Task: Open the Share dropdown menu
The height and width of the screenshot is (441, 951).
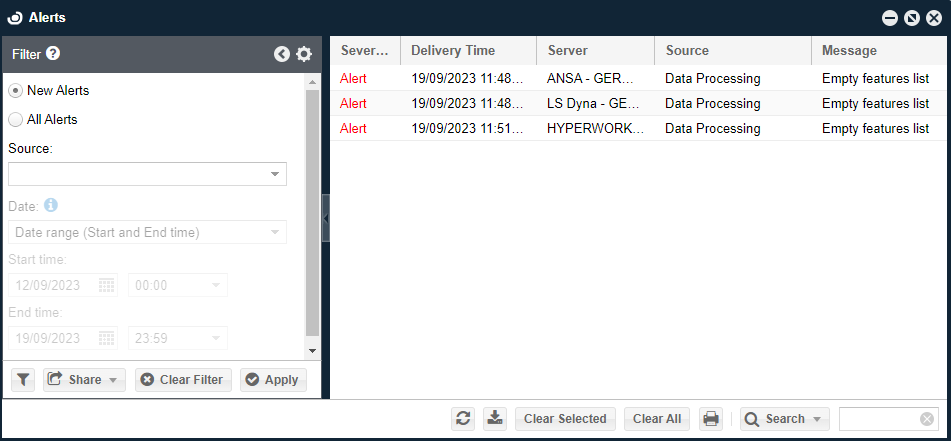Action: (84, 380)
